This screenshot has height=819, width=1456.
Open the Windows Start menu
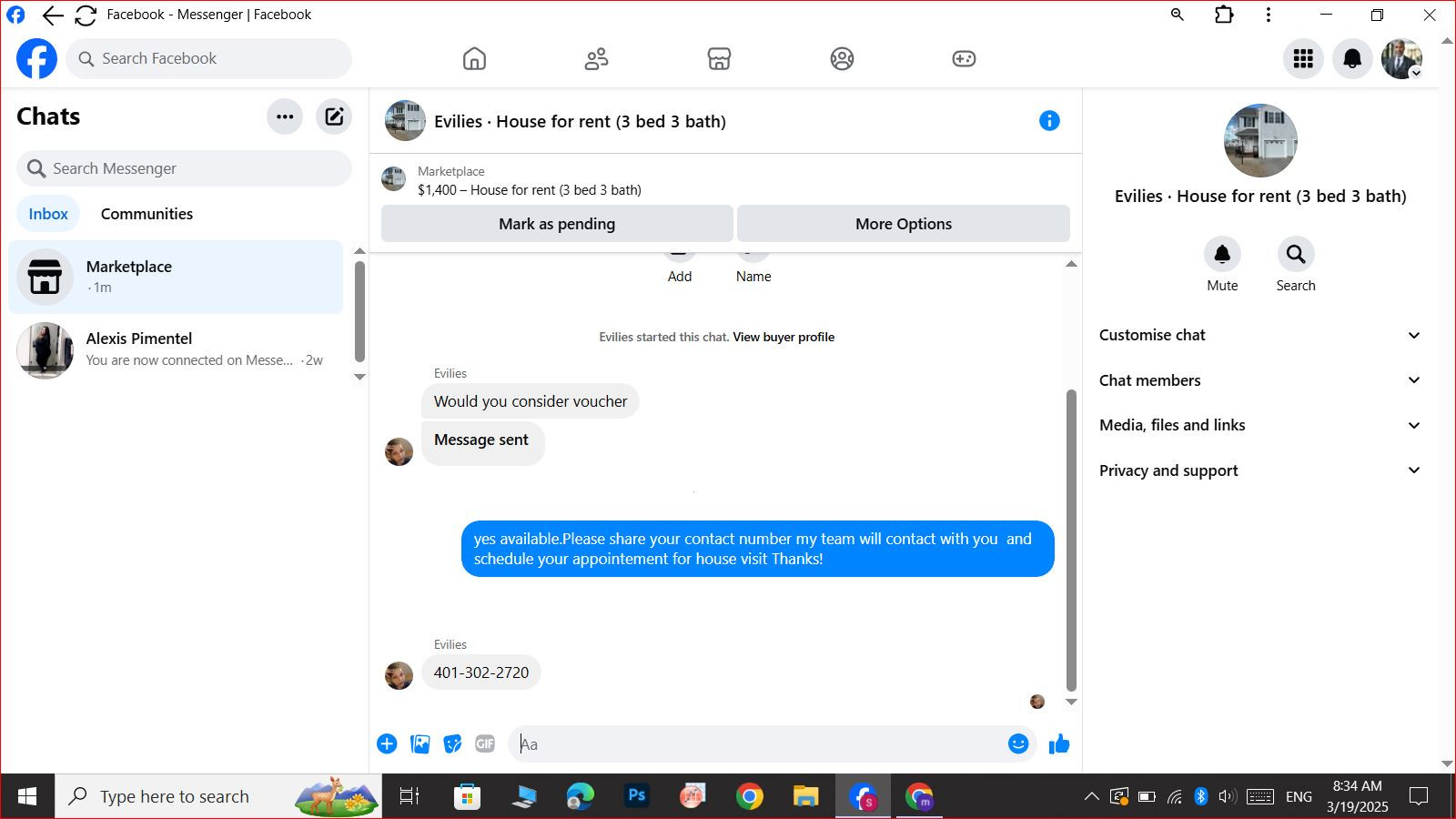27,796
